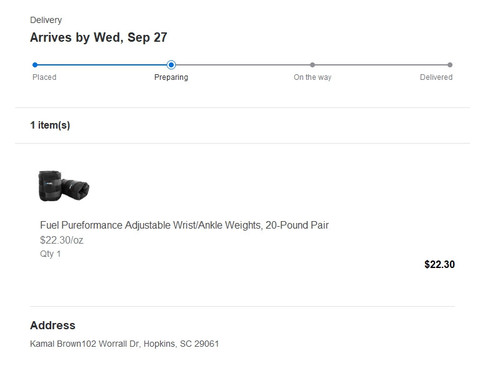Viewport: 500px width, 391px height.
Task: Click the Placed progress dot
Action: (35, 65)
